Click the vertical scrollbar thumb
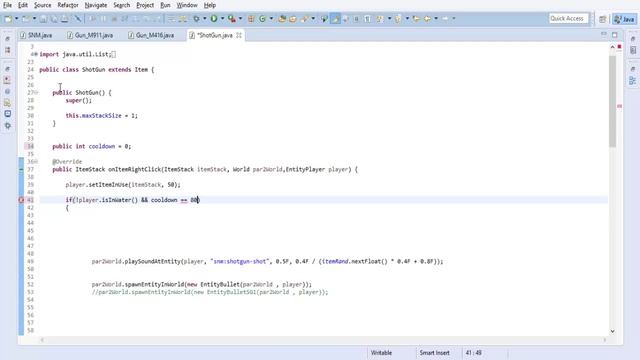The height and width of the screenshot is (360, 640). tap(612, 101)
